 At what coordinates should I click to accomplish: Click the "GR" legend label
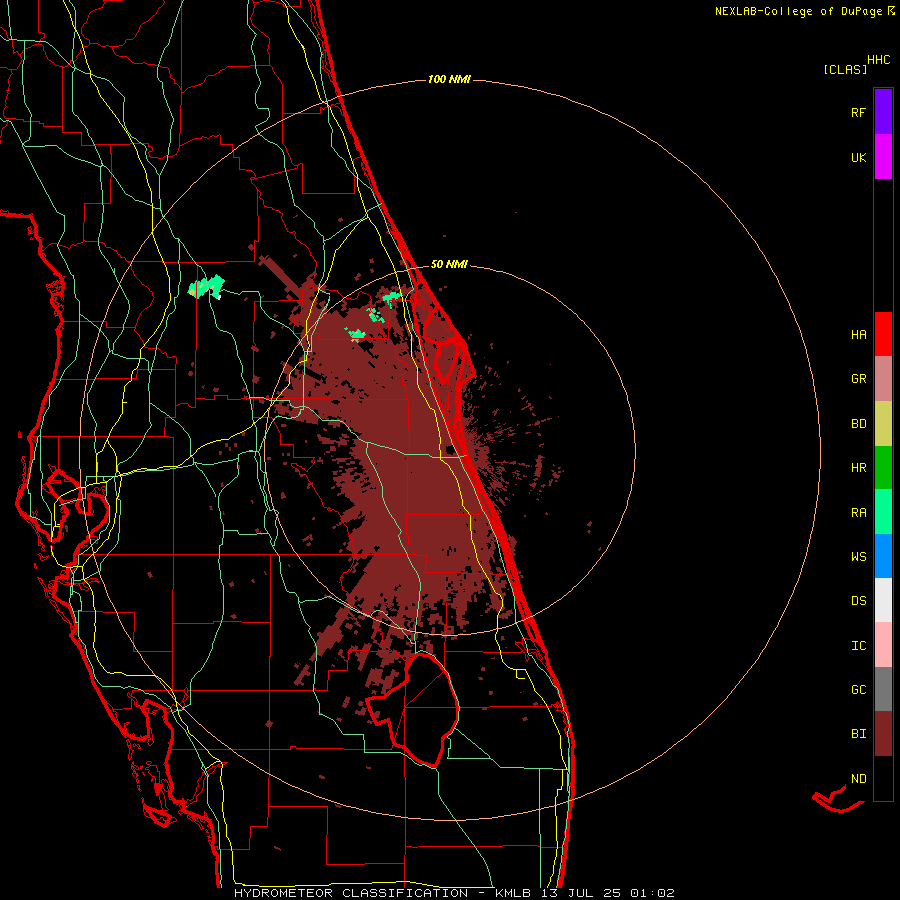click(x=858, y=379)
